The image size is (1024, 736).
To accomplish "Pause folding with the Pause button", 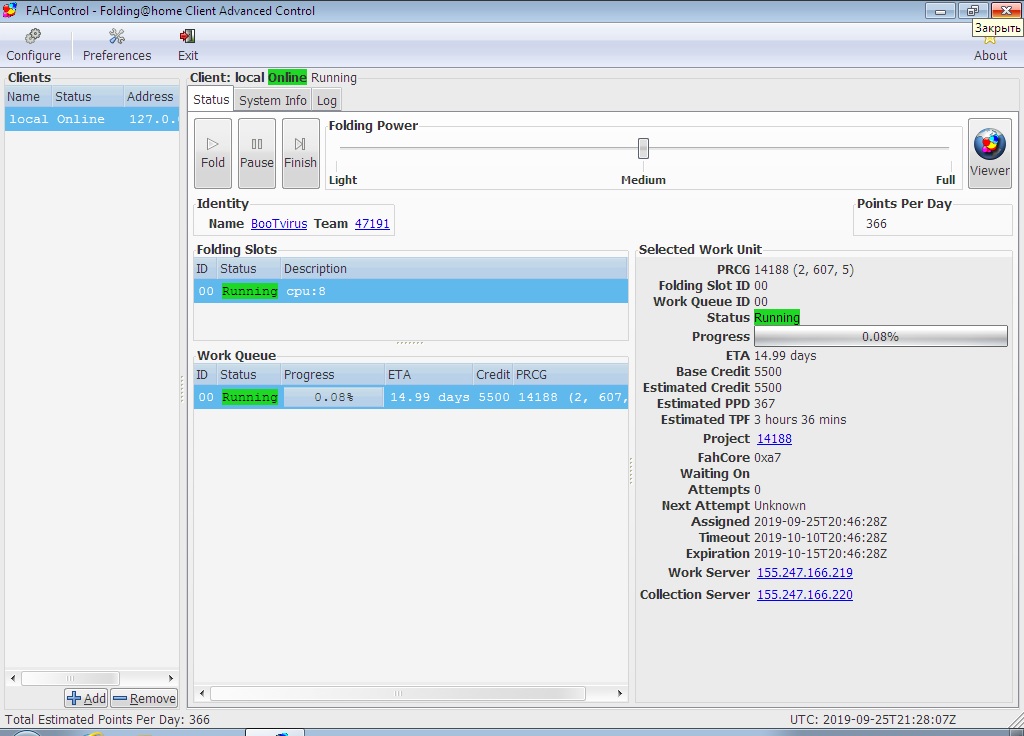I will pyautogui.click(x=257, y=153).
